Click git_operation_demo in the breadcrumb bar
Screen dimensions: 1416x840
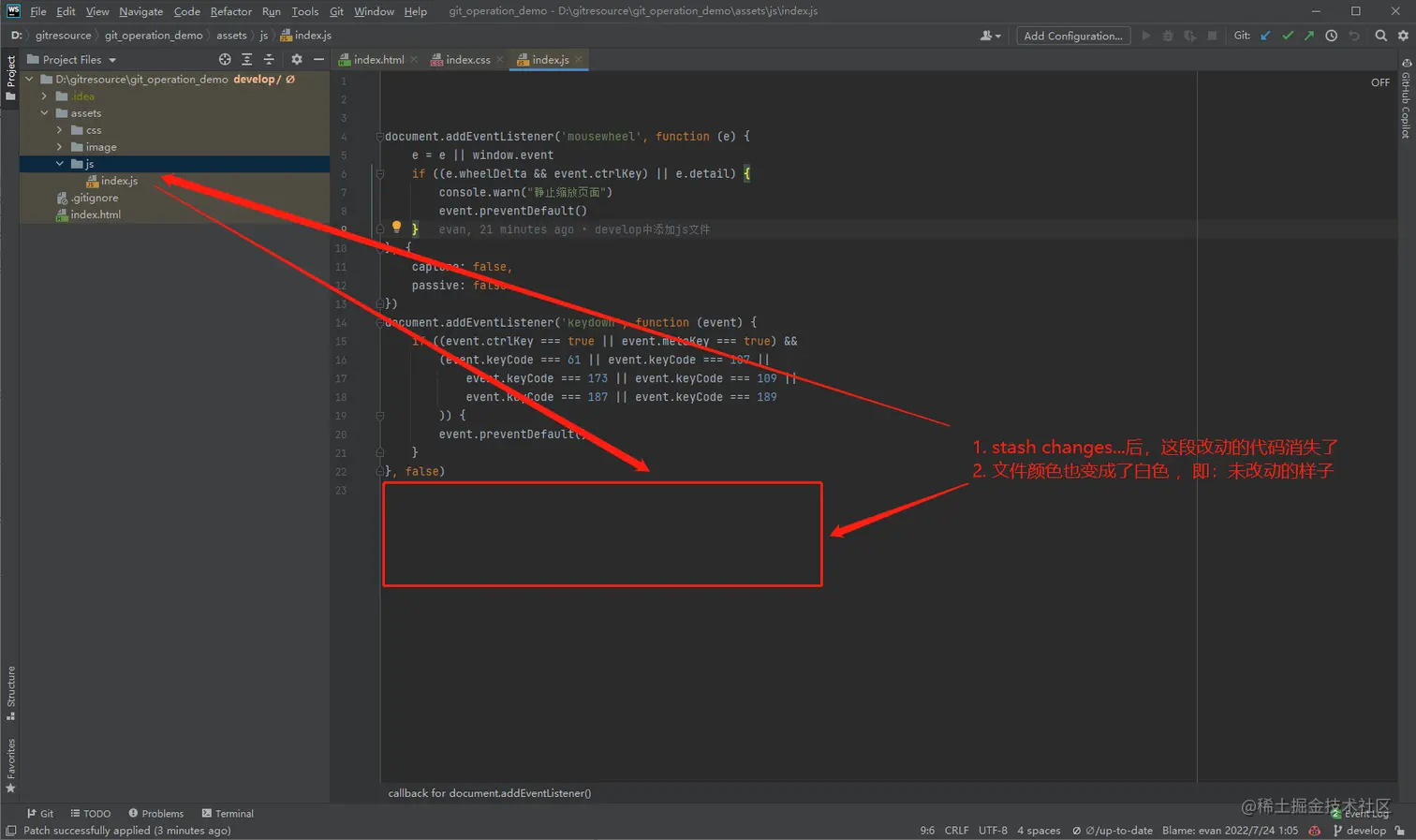tap(154, 36)
